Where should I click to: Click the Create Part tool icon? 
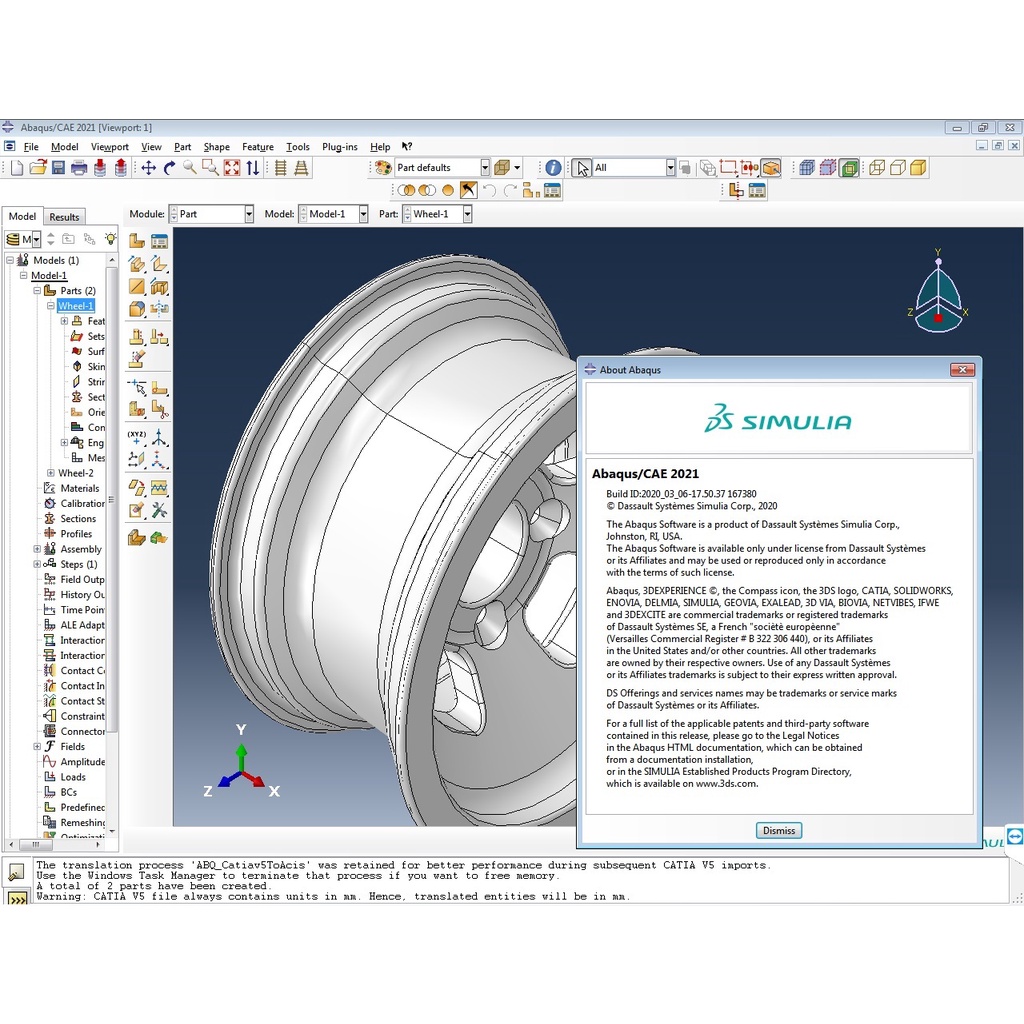click(x=137, y=241)
